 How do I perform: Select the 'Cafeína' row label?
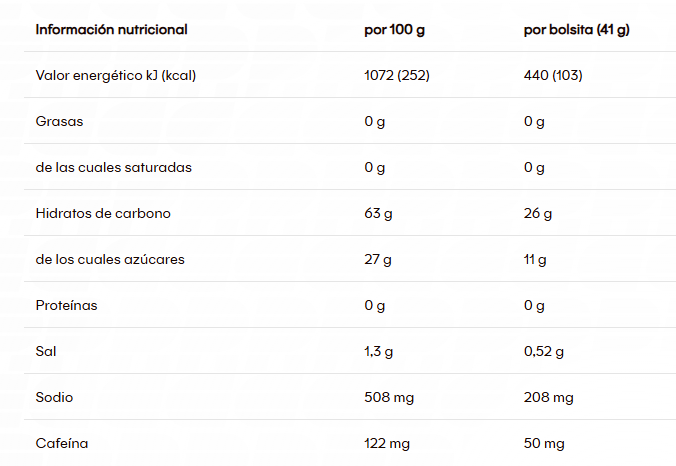[x=60, y=443]
